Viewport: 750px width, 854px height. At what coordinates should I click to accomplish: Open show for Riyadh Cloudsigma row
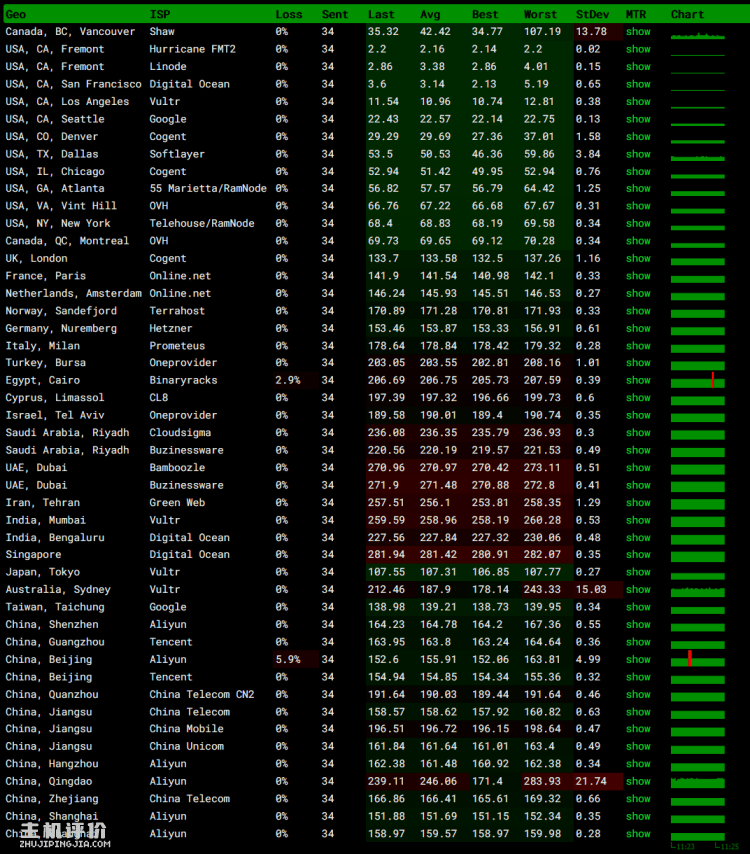[638, 432]
